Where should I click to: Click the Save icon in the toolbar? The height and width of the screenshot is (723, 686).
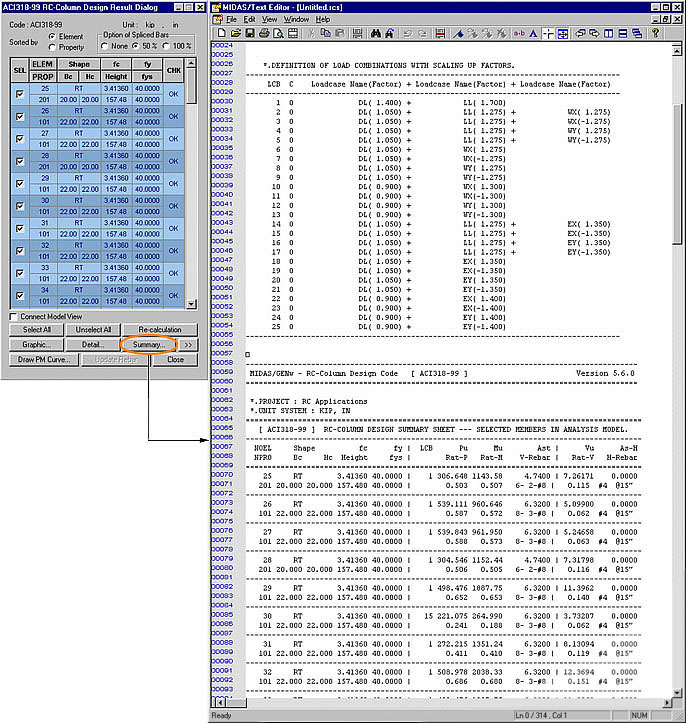click(x=249, y=33)
